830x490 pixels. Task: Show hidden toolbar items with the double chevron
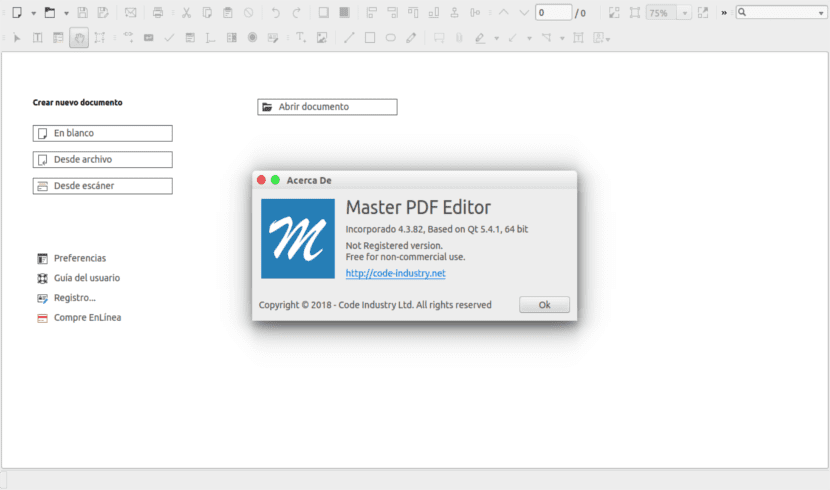[x=724, y=13]
